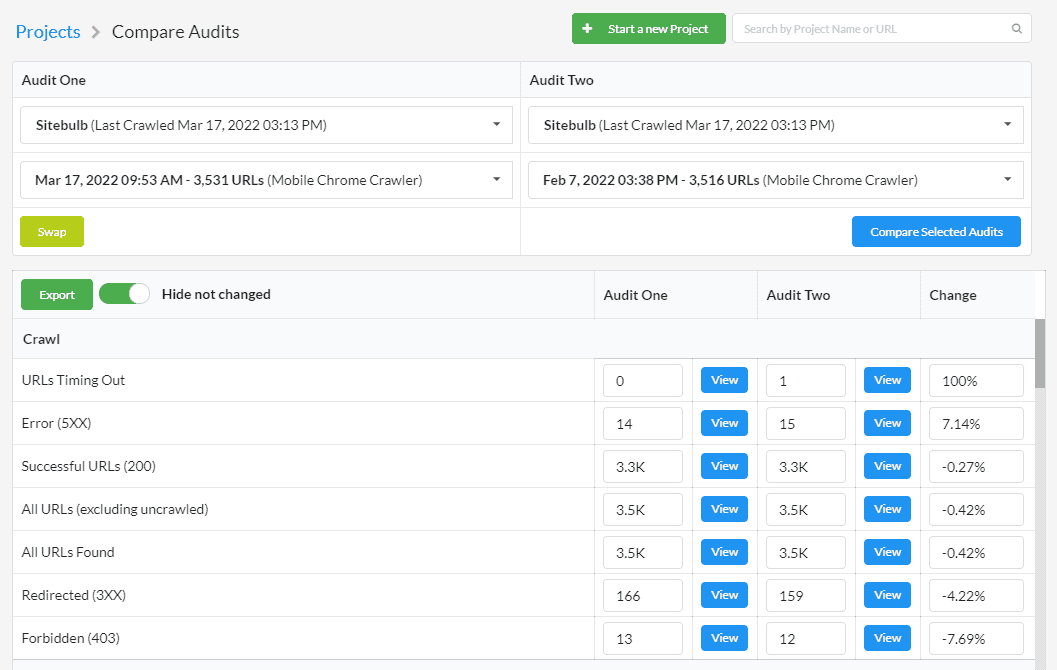View Audit One All URLs excluding uncrawled
The image size is (1057, 670).
coord(725,510)
